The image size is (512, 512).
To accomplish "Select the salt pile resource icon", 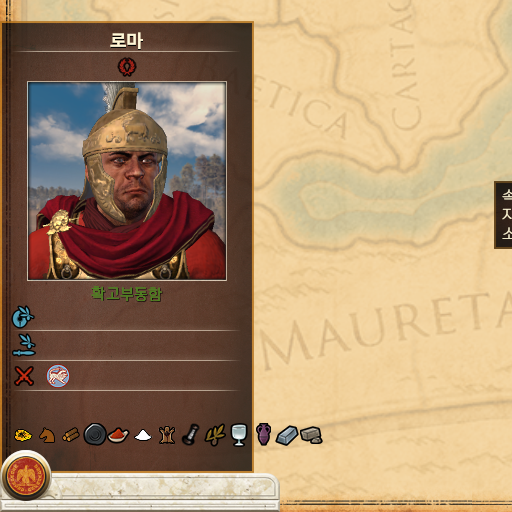I will 143,435.
